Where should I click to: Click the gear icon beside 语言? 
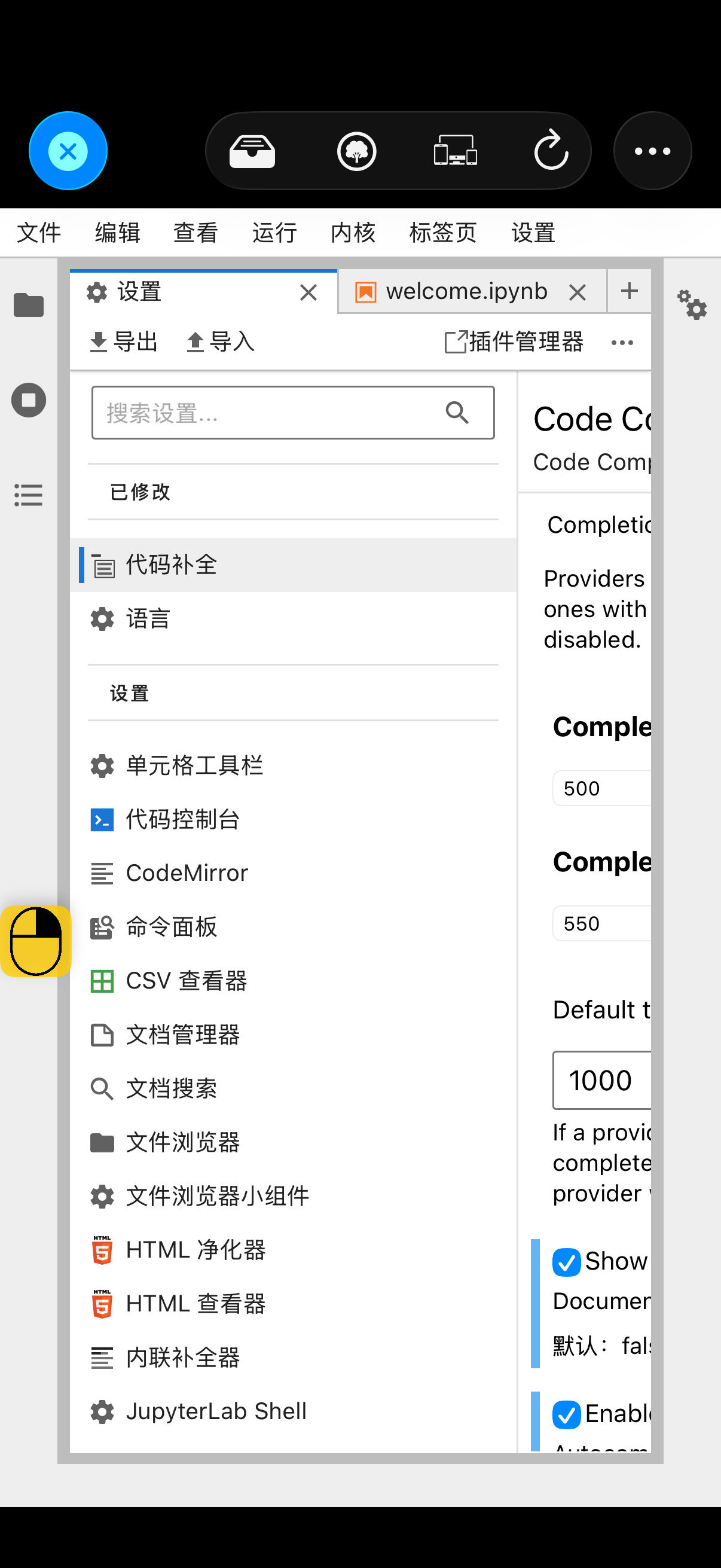pos(102,619)
